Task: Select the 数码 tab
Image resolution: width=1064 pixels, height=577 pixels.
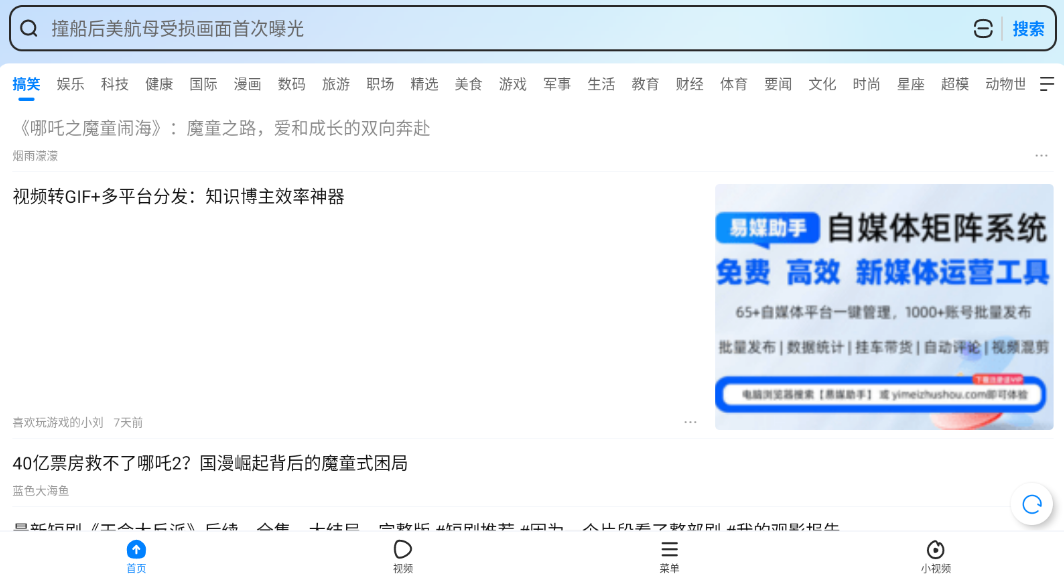Action: 292,84
